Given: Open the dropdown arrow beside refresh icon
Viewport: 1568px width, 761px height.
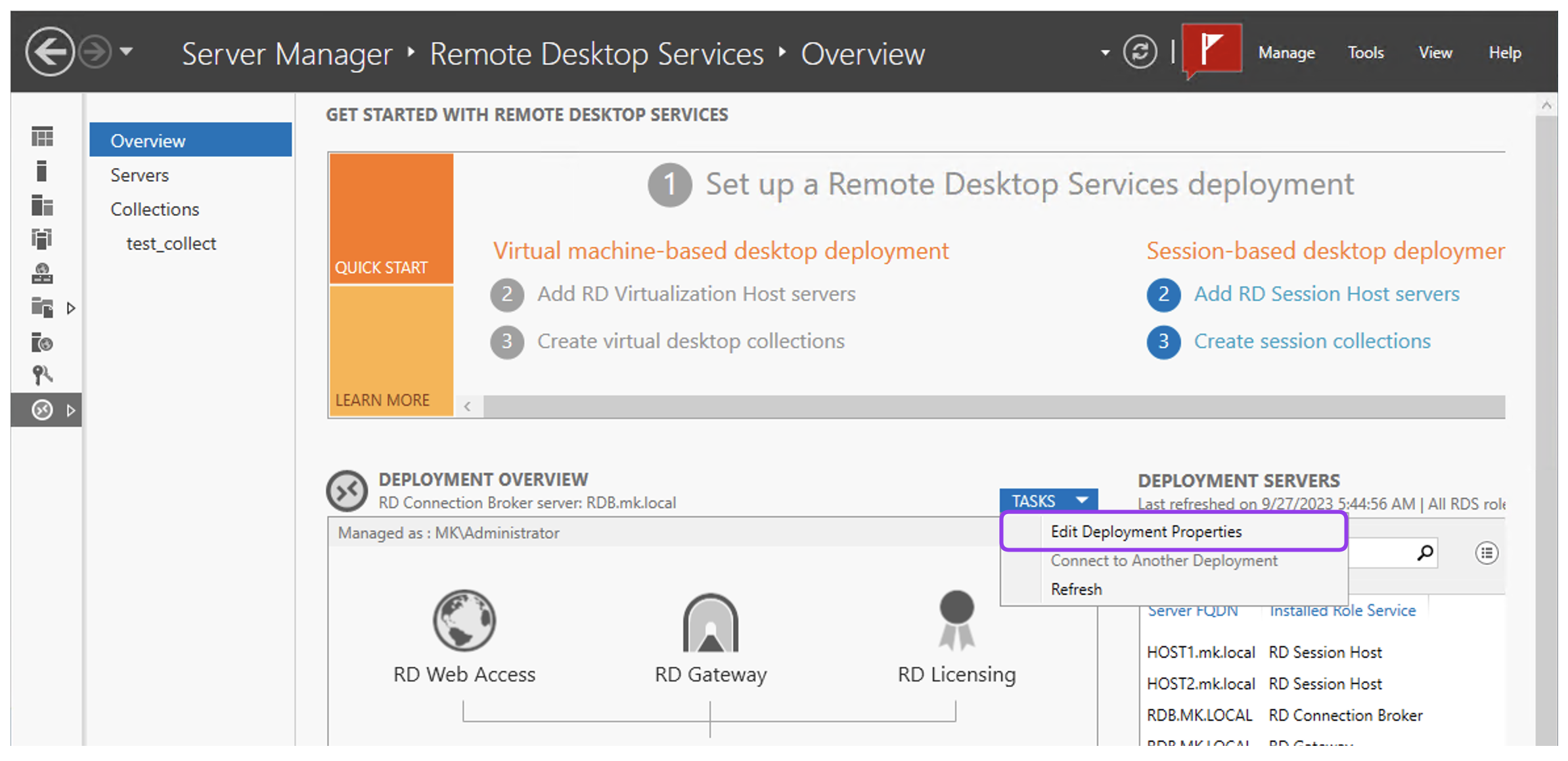Looking at the screenshot, I should 1105,53.
